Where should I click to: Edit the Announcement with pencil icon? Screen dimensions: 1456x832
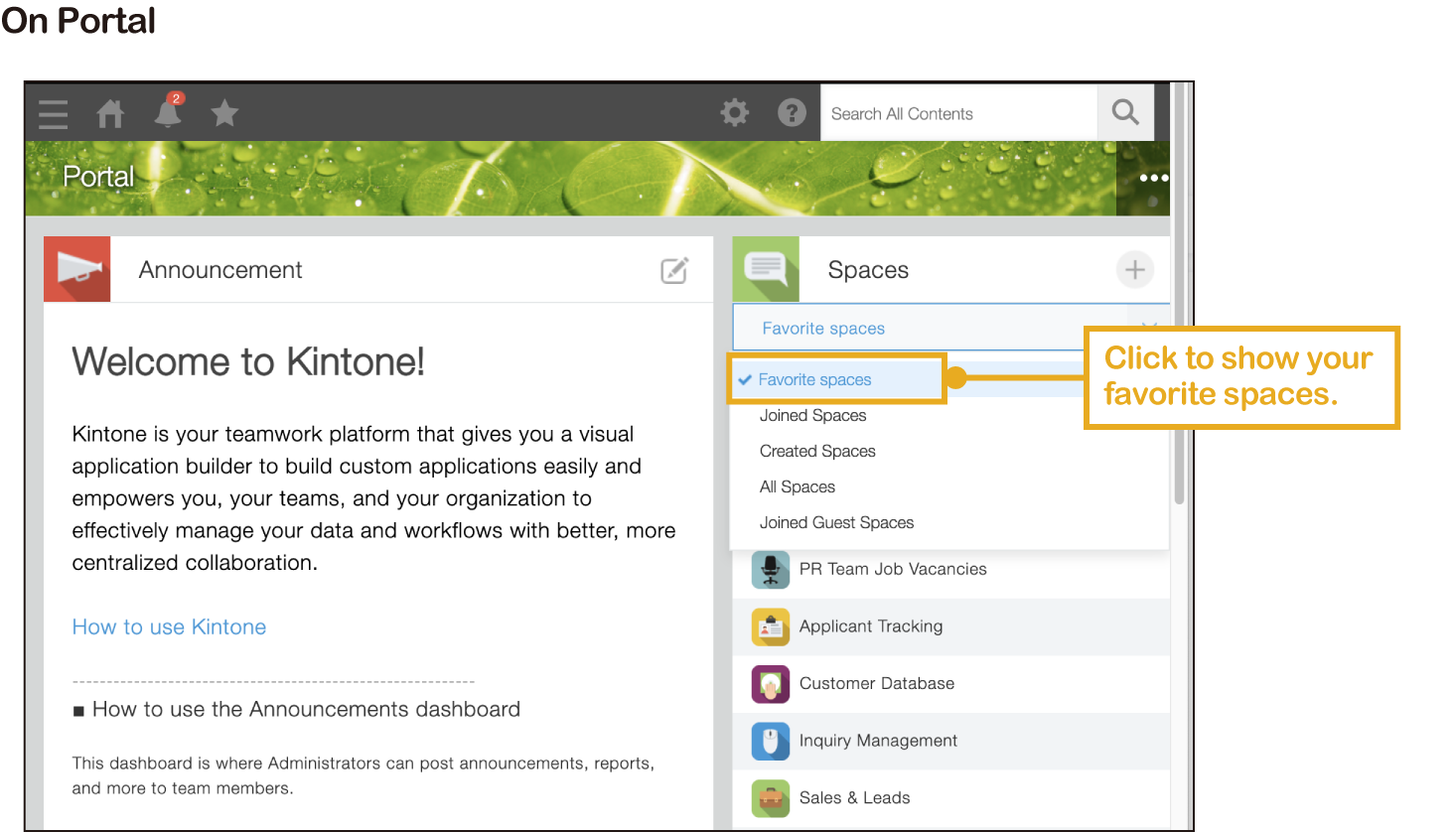pos(674,270)
